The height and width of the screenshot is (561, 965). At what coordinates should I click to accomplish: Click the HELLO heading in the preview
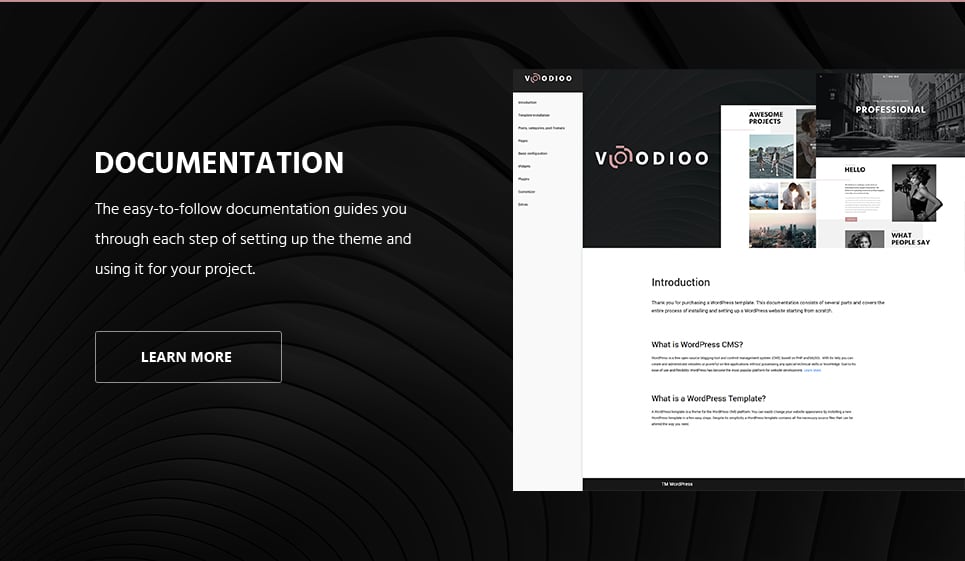click(x=855, y=170)
